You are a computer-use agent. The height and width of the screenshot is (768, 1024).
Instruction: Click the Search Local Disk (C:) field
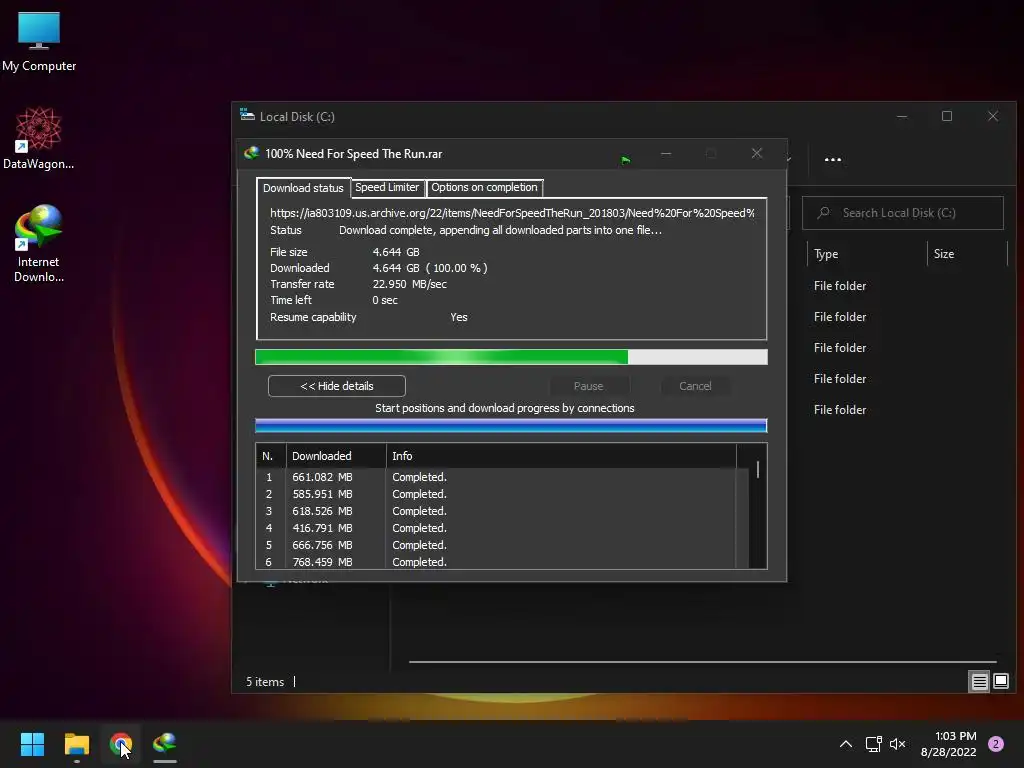point(903,213)
